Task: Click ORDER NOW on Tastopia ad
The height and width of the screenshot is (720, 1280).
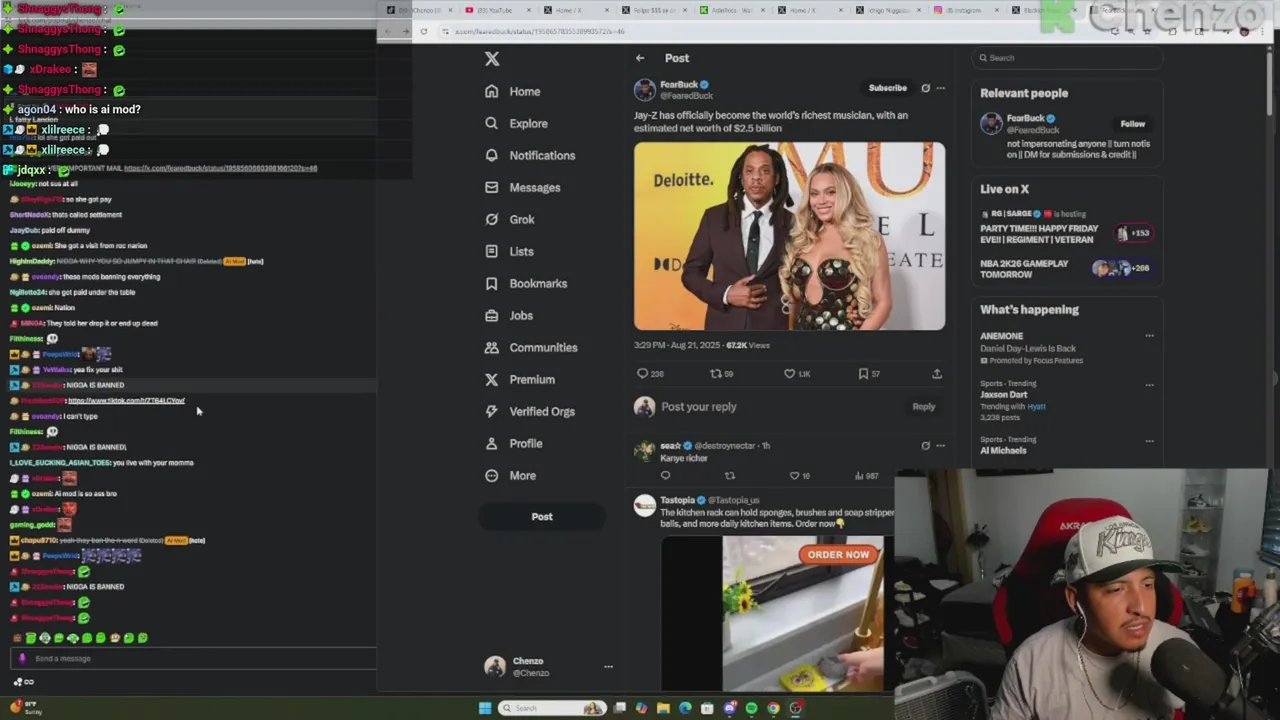Action: pyautogui.click(x=838, y=555)
